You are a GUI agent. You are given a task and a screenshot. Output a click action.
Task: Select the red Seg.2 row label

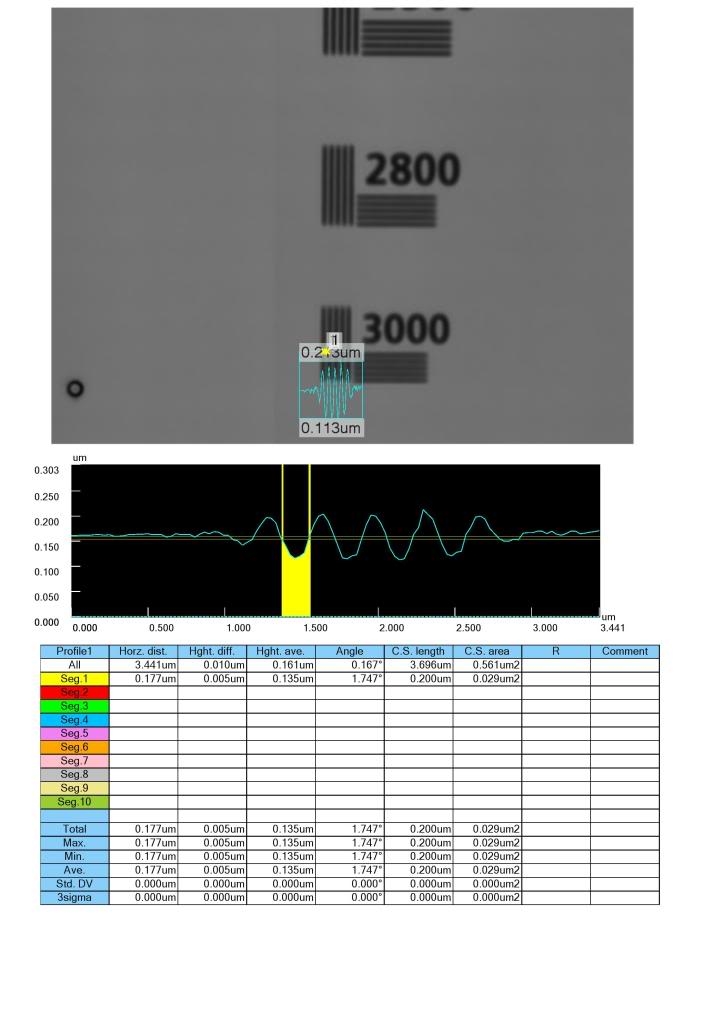pos(74,692)
